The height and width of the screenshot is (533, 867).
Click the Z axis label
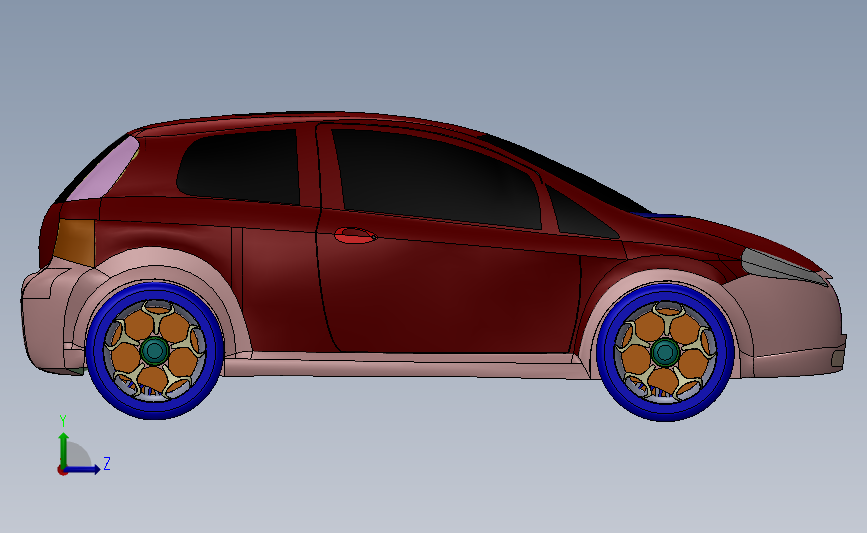(107, 463)
